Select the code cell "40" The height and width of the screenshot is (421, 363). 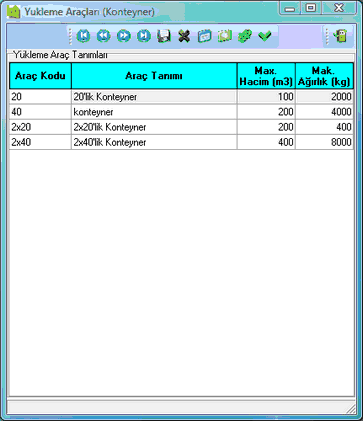click(40, 112)
